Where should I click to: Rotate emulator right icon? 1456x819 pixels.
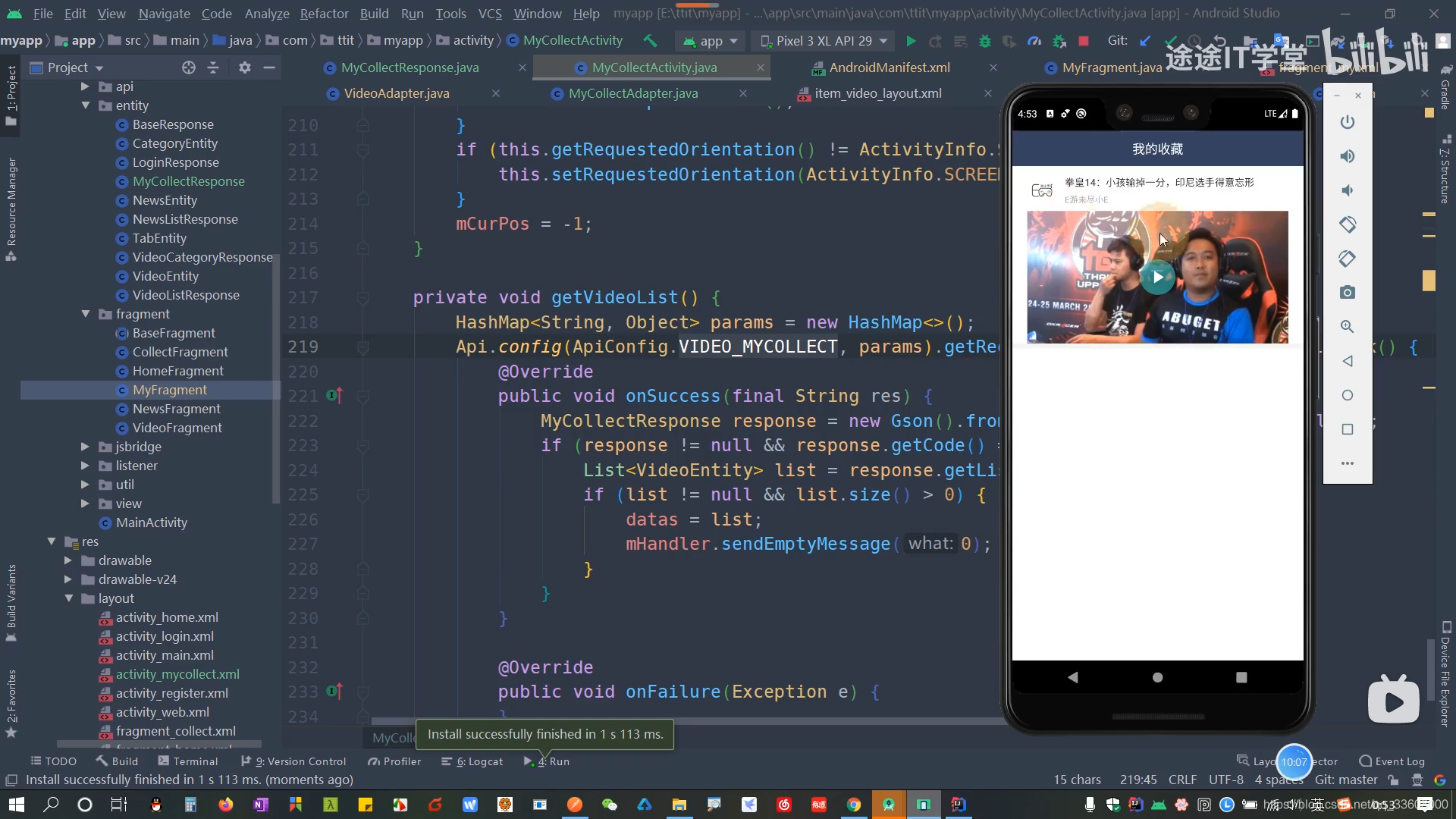(x=1348, y=259)
